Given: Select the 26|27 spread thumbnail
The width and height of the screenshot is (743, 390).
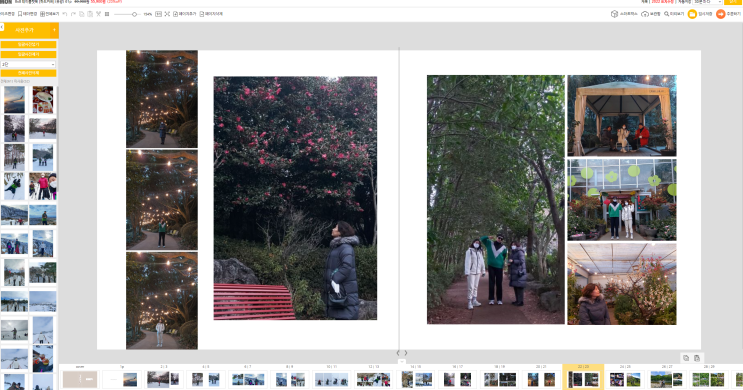Looking at the screenshot, I should (x=667, y=379).
